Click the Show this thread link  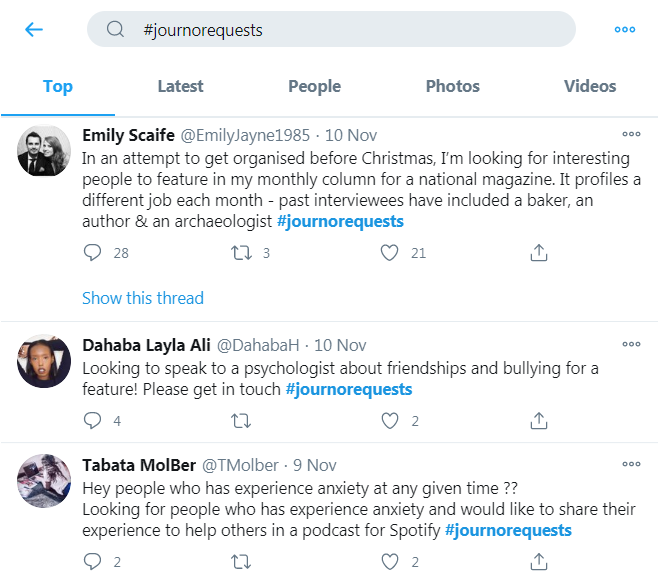pos(143,298)
